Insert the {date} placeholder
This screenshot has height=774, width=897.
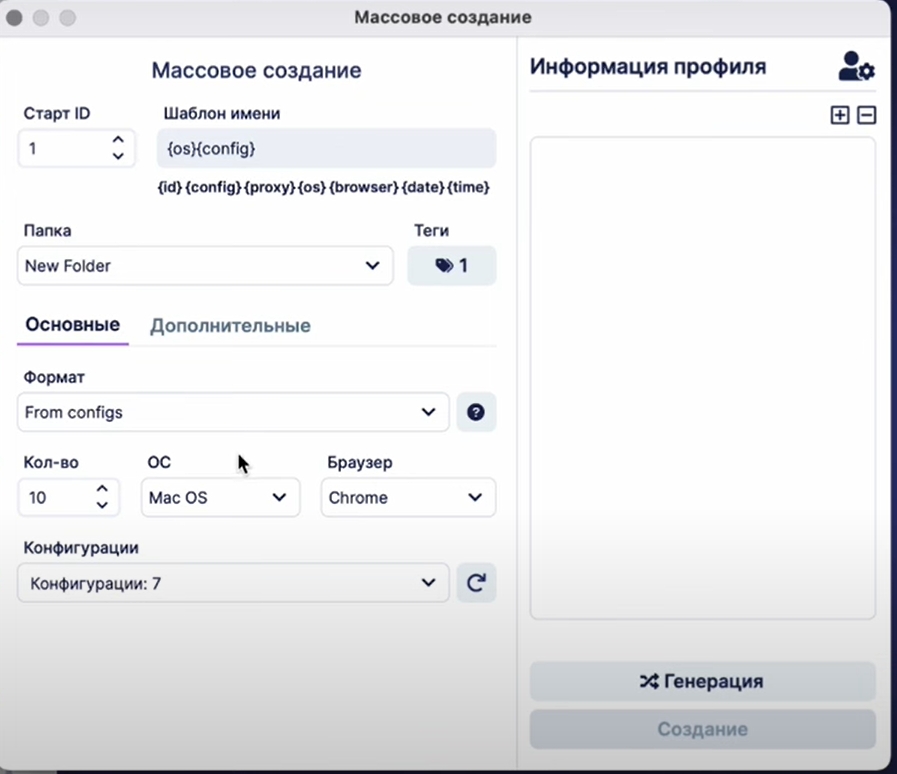423,187
